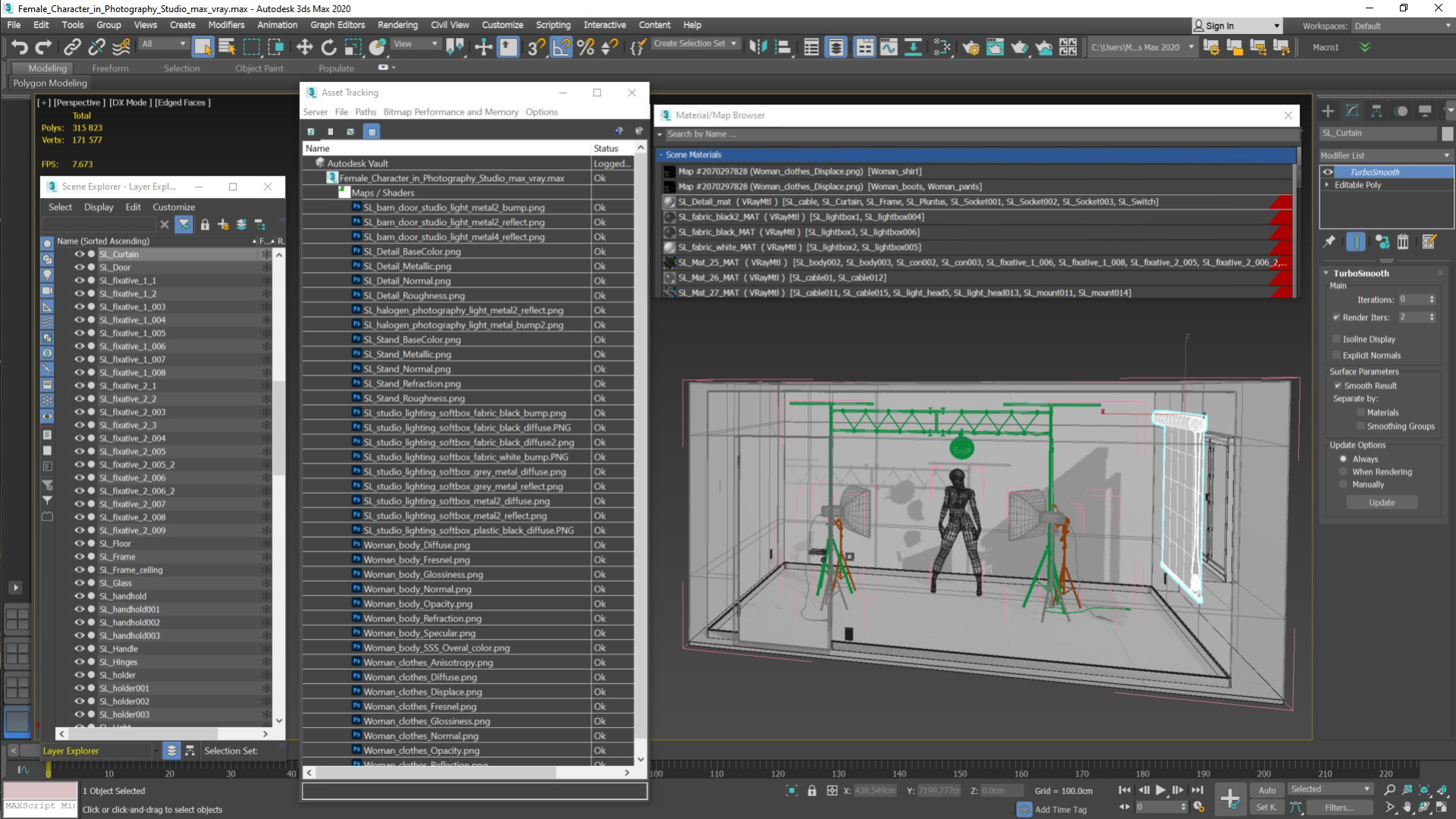Expand the Editable Poly modifier entry

pyautogui.click(x=1327, y=185)
